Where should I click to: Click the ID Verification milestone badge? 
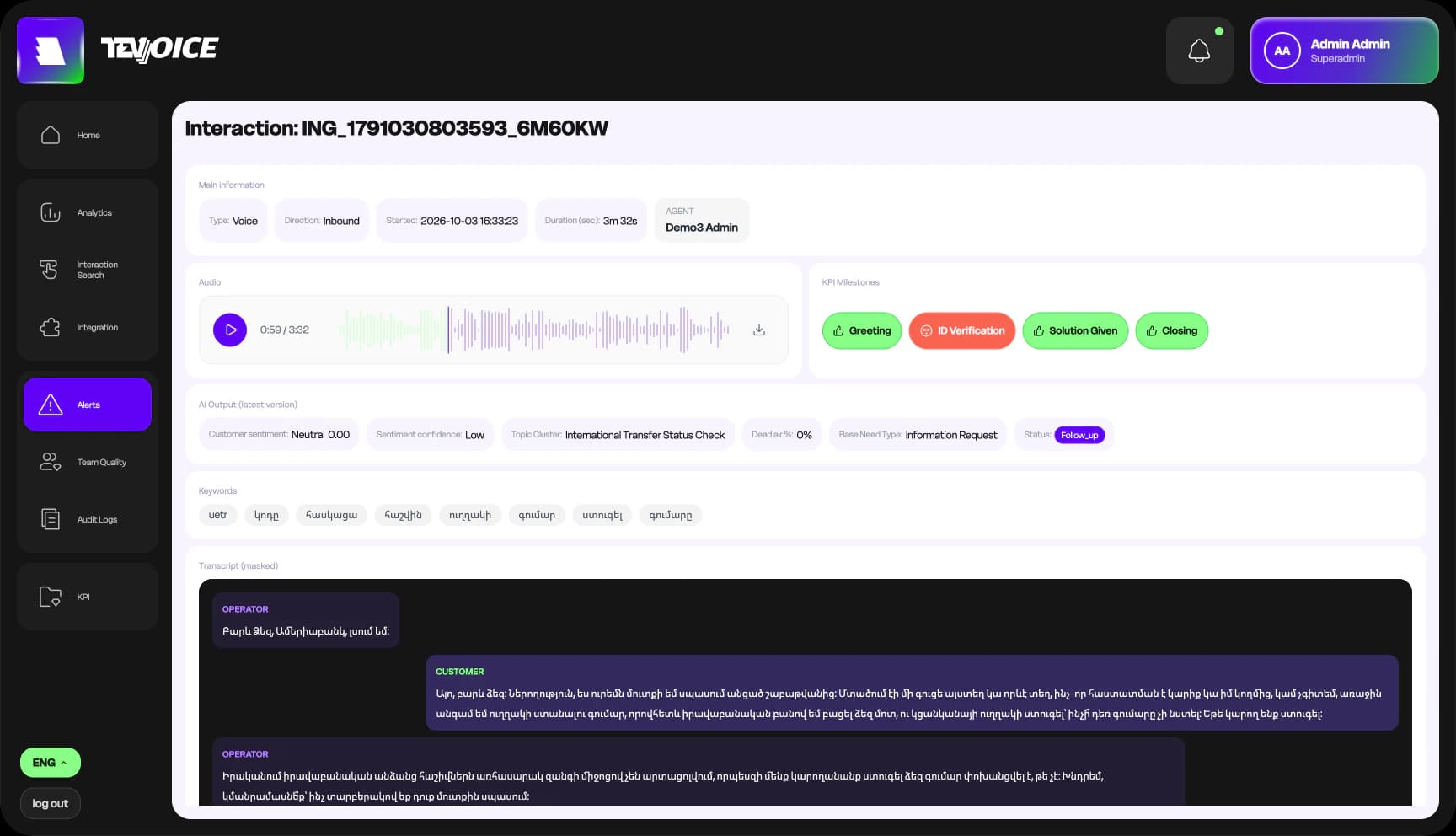(962, 330)
